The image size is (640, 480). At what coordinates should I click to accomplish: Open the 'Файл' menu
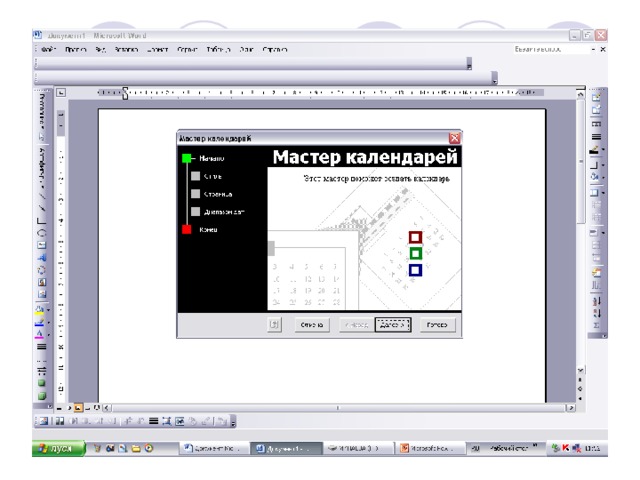pyautogui.click(x=49, y=47)
